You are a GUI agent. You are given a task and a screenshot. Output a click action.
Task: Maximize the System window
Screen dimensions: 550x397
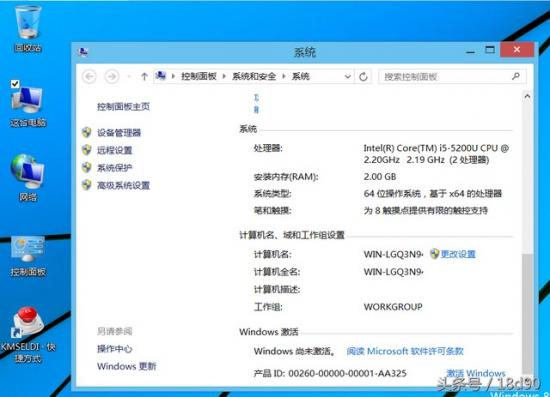pos(490,50)
